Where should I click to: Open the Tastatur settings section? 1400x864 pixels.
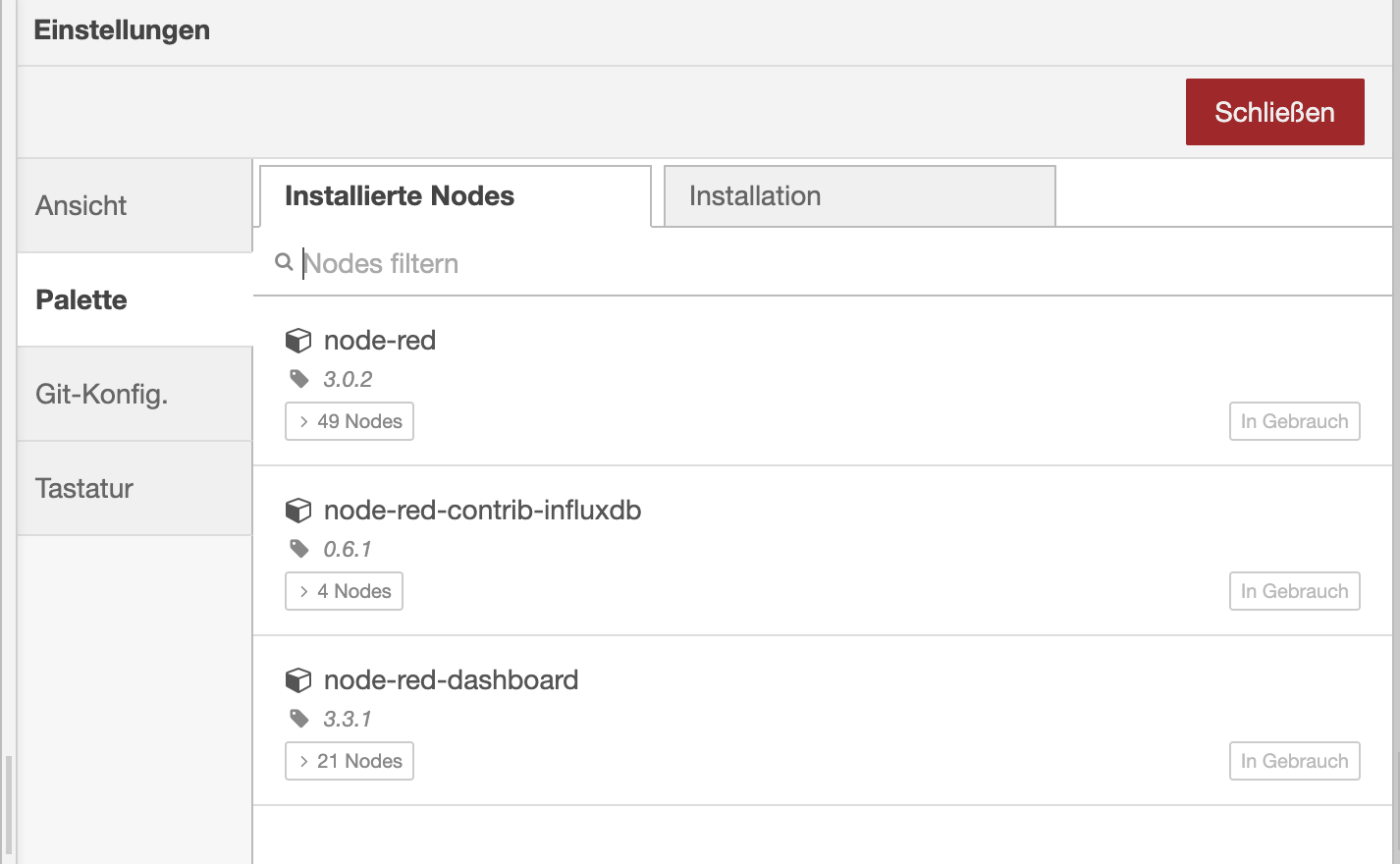click(135, 488)
